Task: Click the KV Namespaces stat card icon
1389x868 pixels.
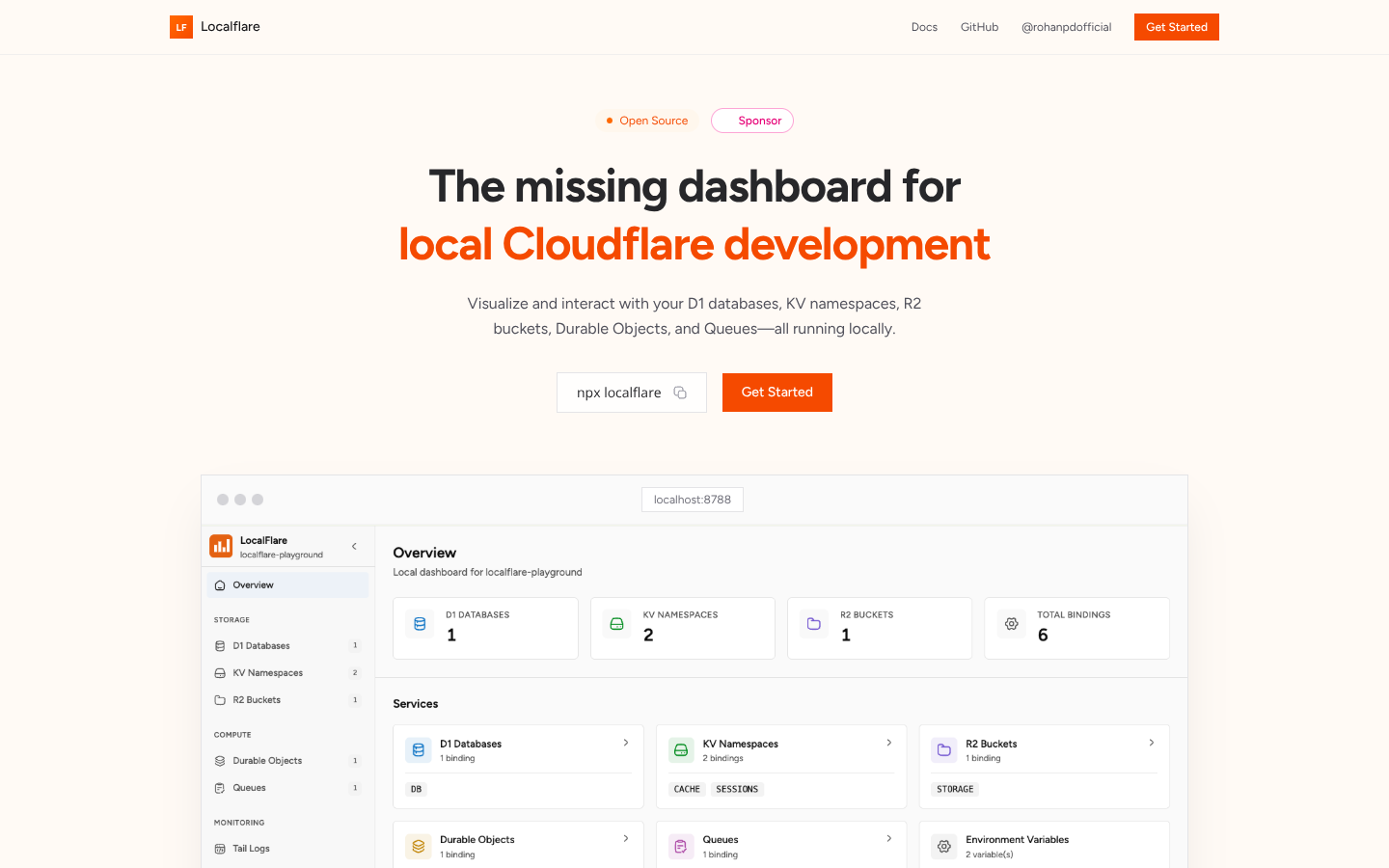Action: (617, 624)
